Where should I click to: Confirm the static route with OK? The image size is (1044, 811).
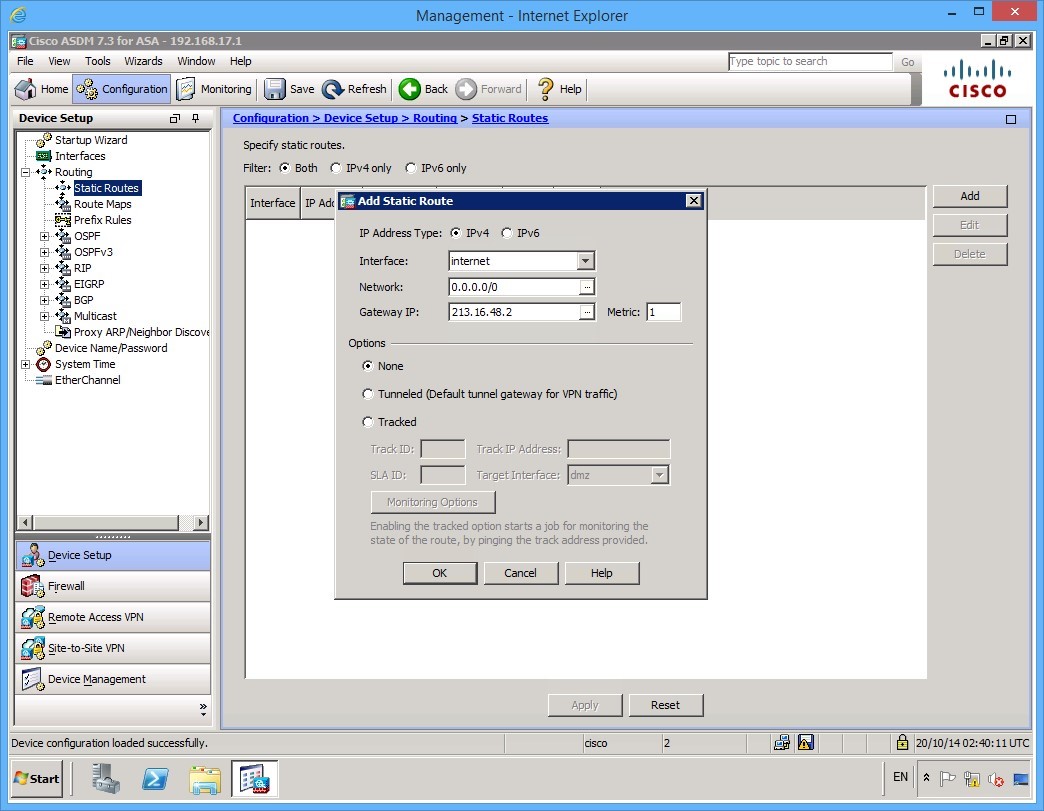439,572
